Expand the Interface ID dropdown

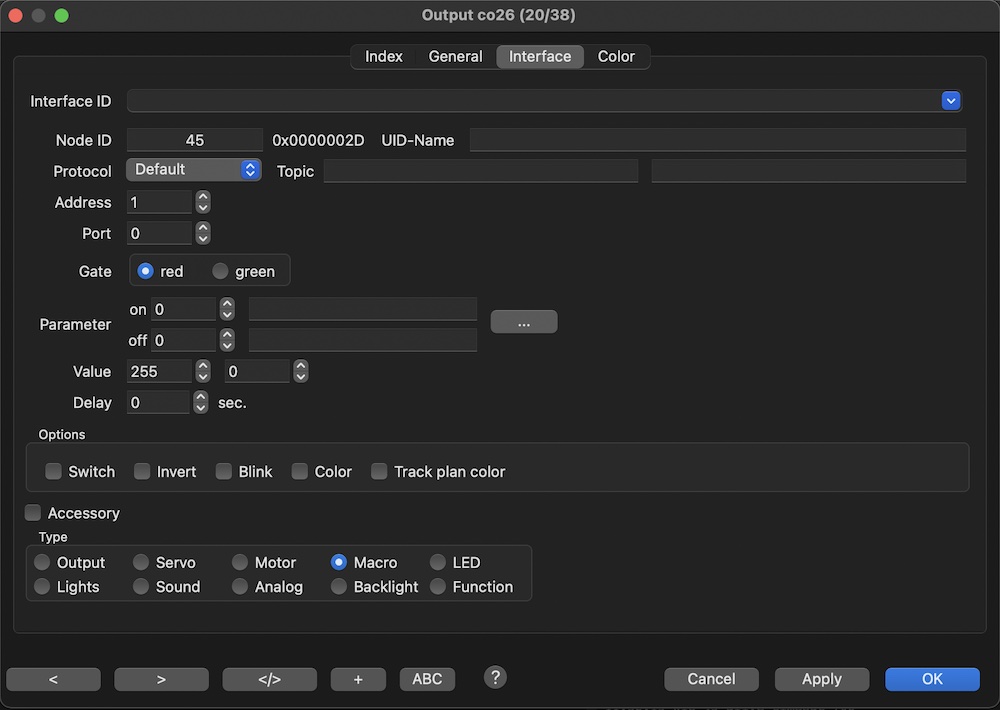(950, 101)
